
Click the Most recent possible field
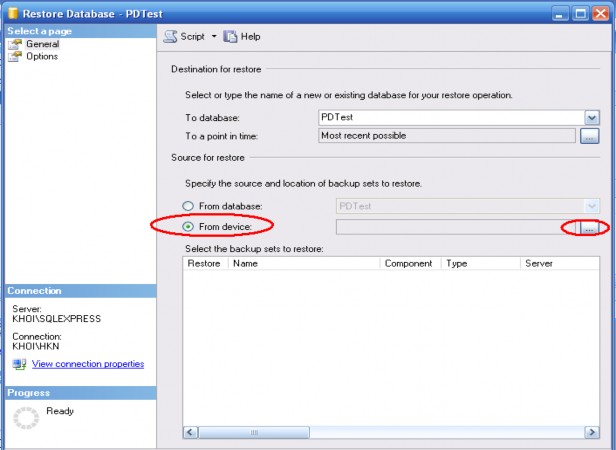coord(447,136)
